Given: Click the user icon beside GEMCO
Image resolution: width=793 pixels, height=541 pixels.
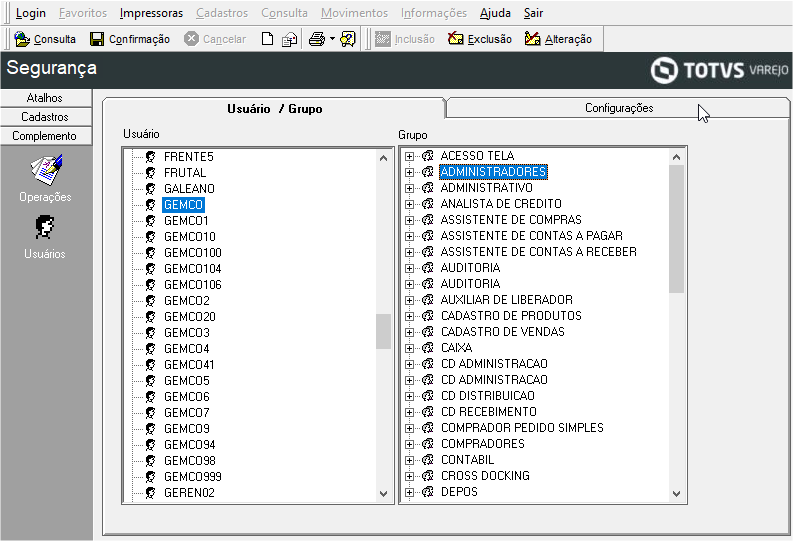Looking at the screenshot, I should click(x=150, y=205).
